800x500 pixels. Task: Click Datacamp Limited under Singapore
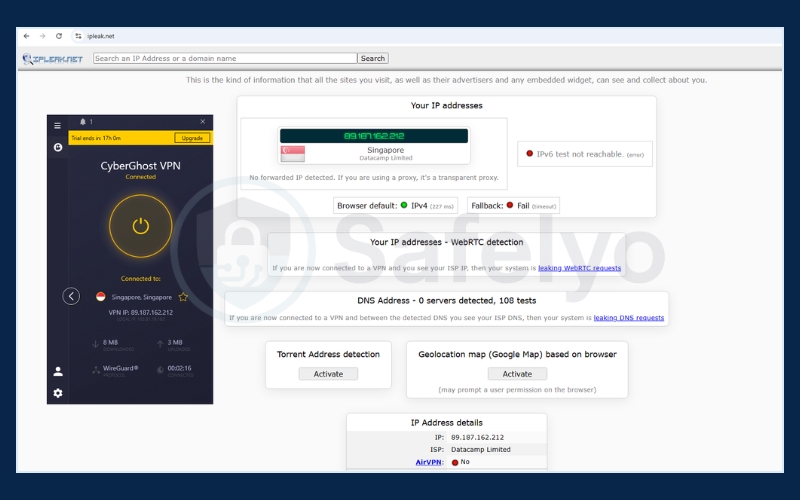[386, 158]
